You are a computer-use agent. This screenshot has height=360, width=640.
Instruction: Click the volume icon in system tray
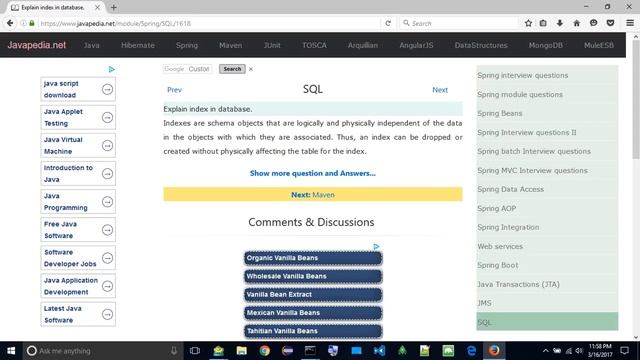(x=579, y=351)
